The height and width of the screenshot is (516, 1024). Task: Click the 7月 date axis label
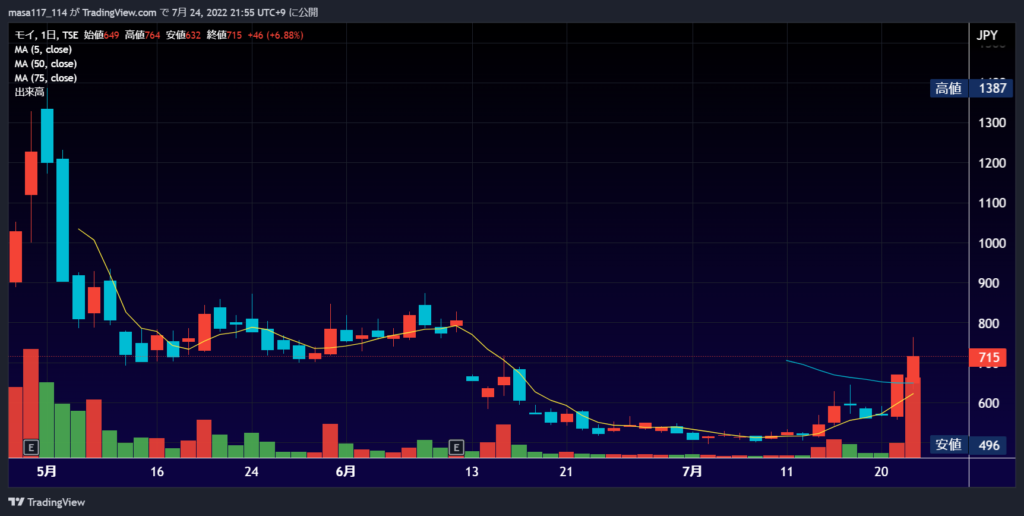coord(692,472)
